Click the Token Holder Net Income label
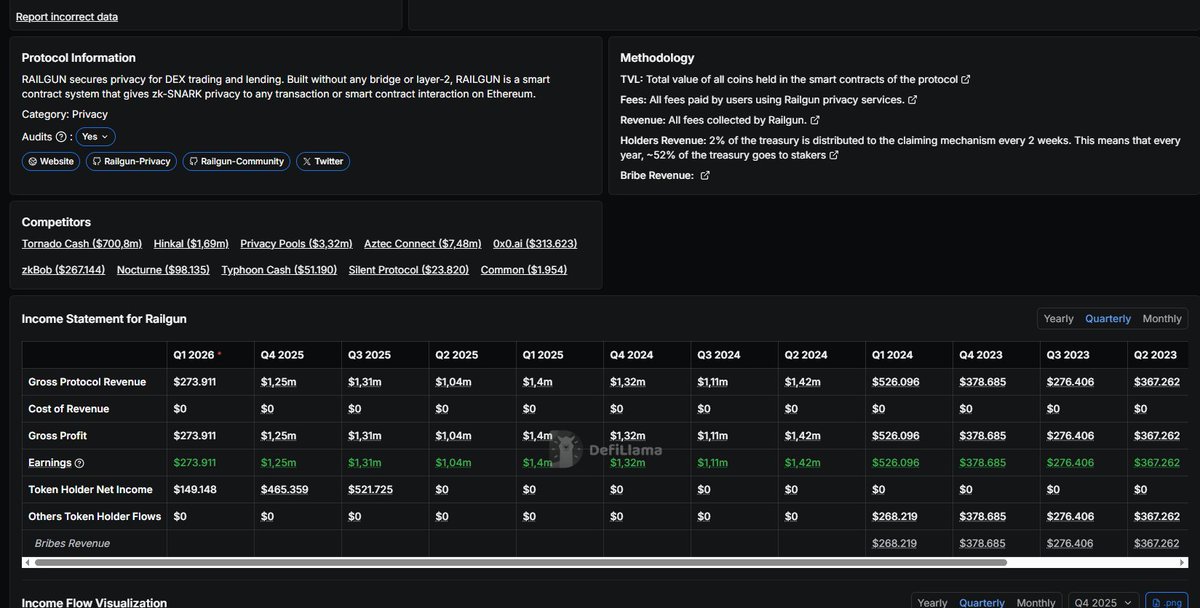This screenshot has height=608, width=1200. pos(91,490)
